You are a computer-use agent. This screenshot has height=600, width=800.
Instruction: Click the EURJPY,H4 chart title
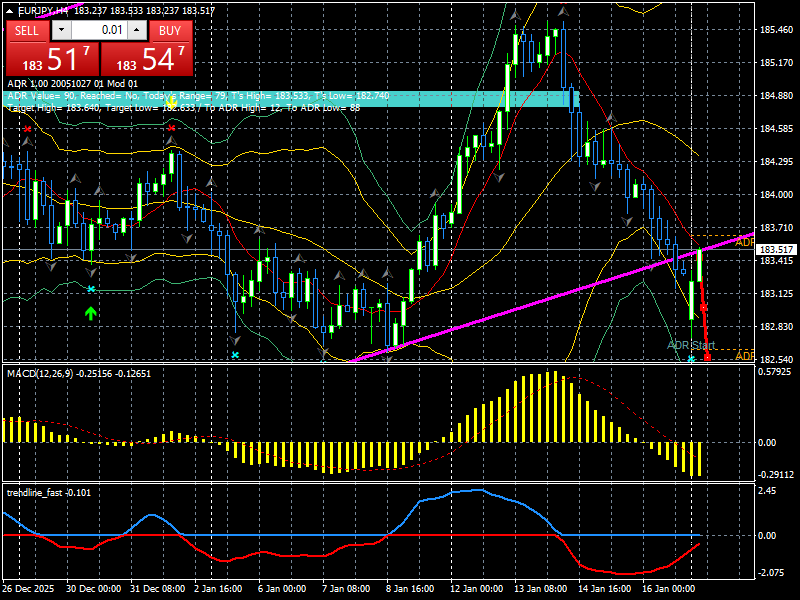point(43,11)
